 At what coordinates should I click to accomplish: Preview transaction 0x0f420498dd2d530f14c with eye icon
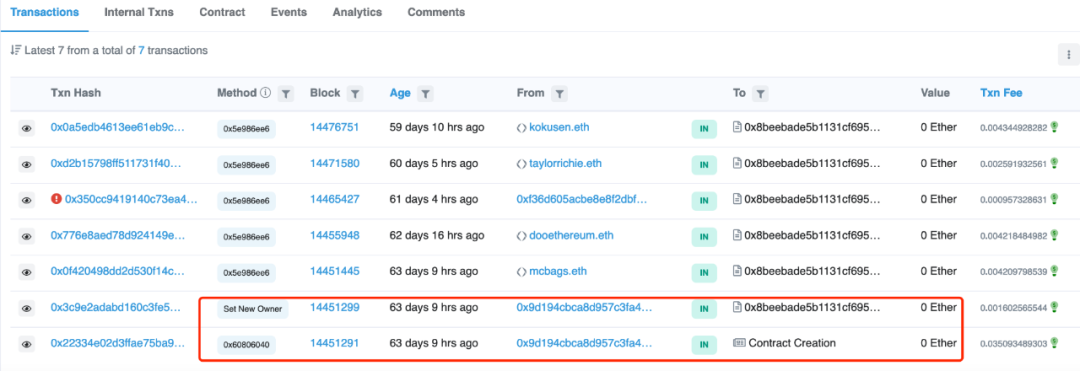coord(26,273)
